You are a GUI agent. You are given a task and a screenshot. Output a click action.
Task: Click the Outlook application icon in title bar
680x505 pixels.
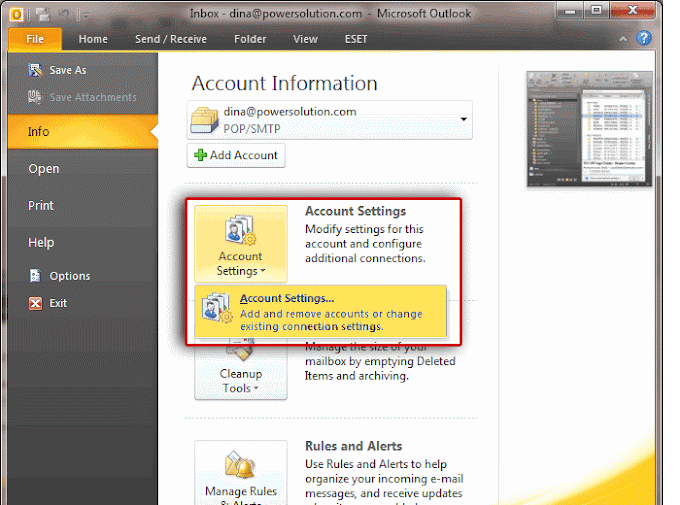[x=16, y=15]
